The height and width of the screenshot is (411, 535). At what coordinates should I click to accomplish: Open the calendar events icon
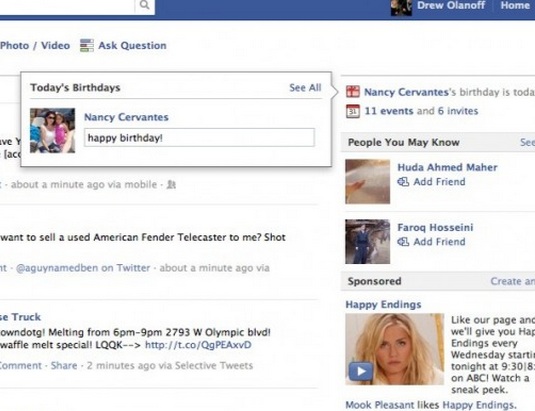353,111
